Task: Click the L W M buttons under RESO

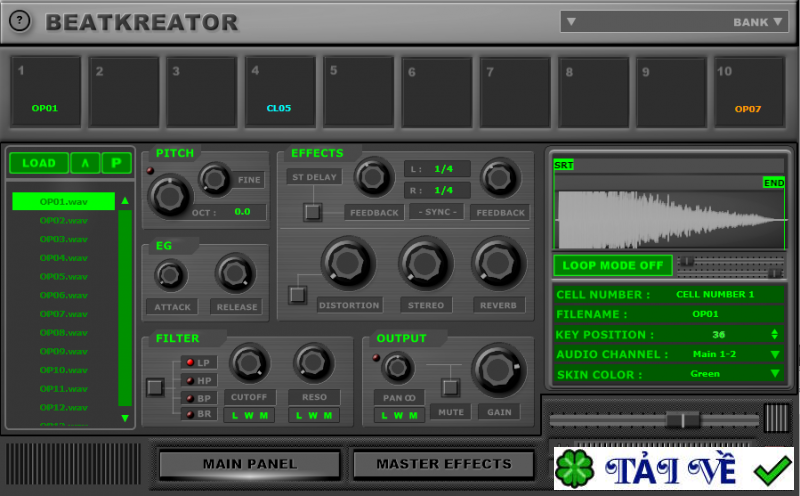Action: (x=314, y=415)
